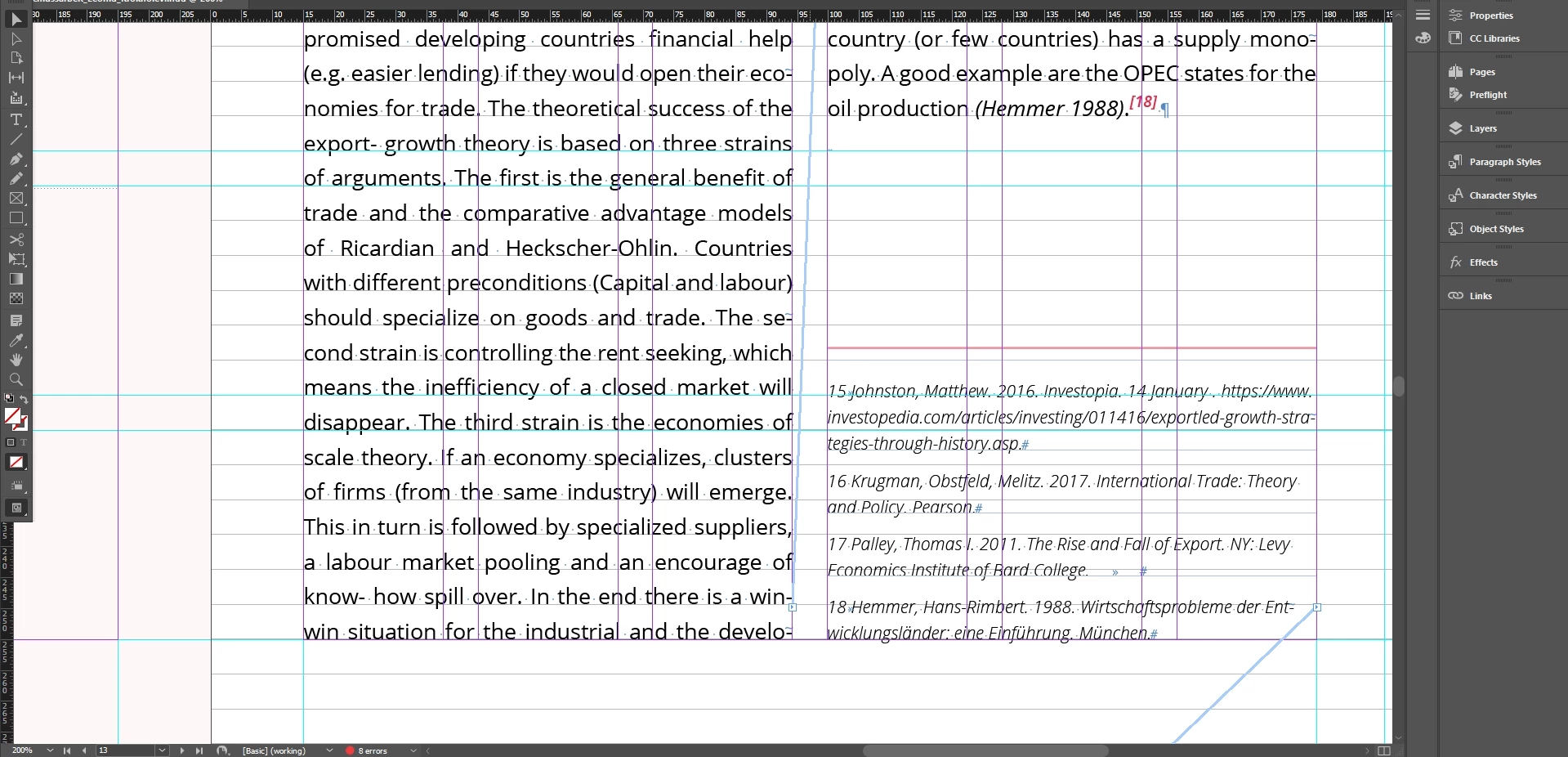Click the horizontal scrollbar thumb
Screen dimensions: 1568x757
coord(985,750)
